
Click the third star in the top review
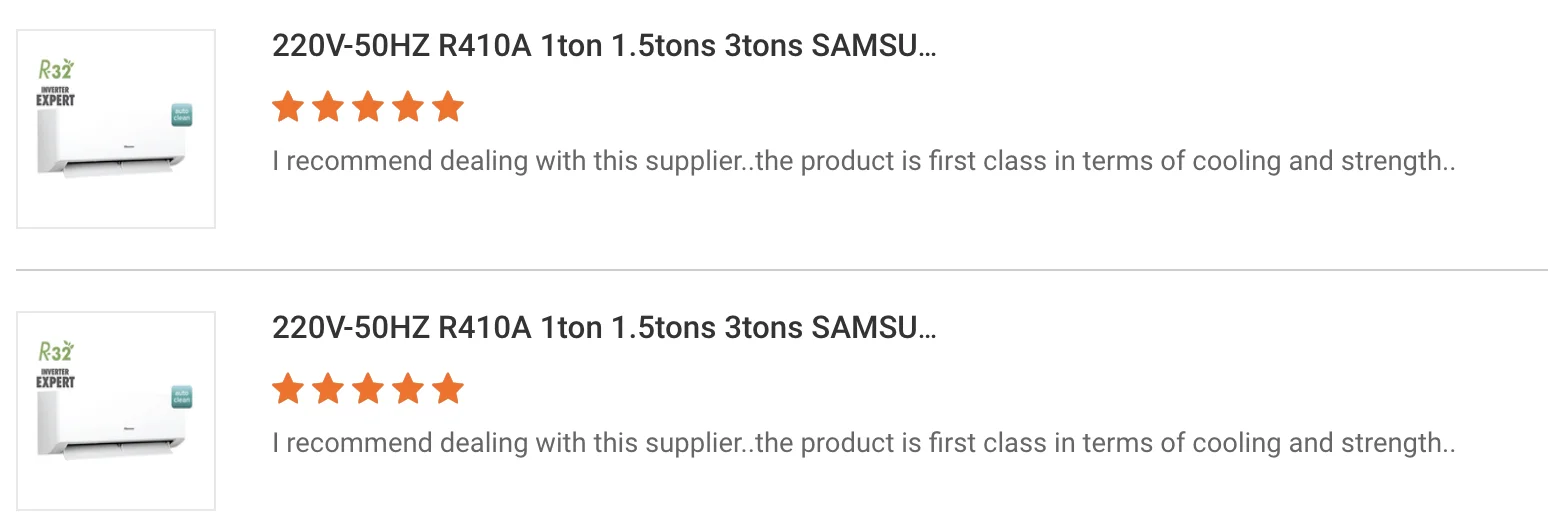368,106
